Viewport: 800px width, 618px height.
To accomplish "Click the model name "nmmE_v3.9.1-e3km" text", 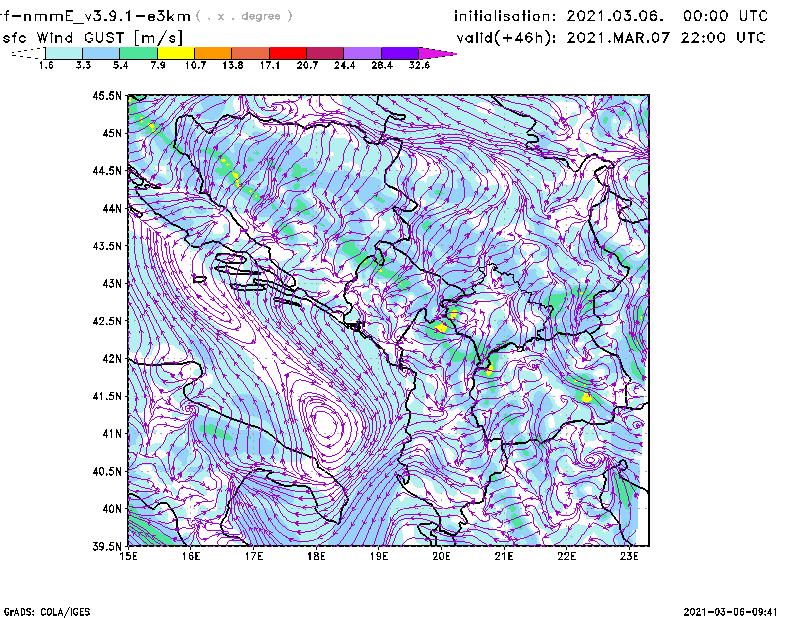I will 107,16.
